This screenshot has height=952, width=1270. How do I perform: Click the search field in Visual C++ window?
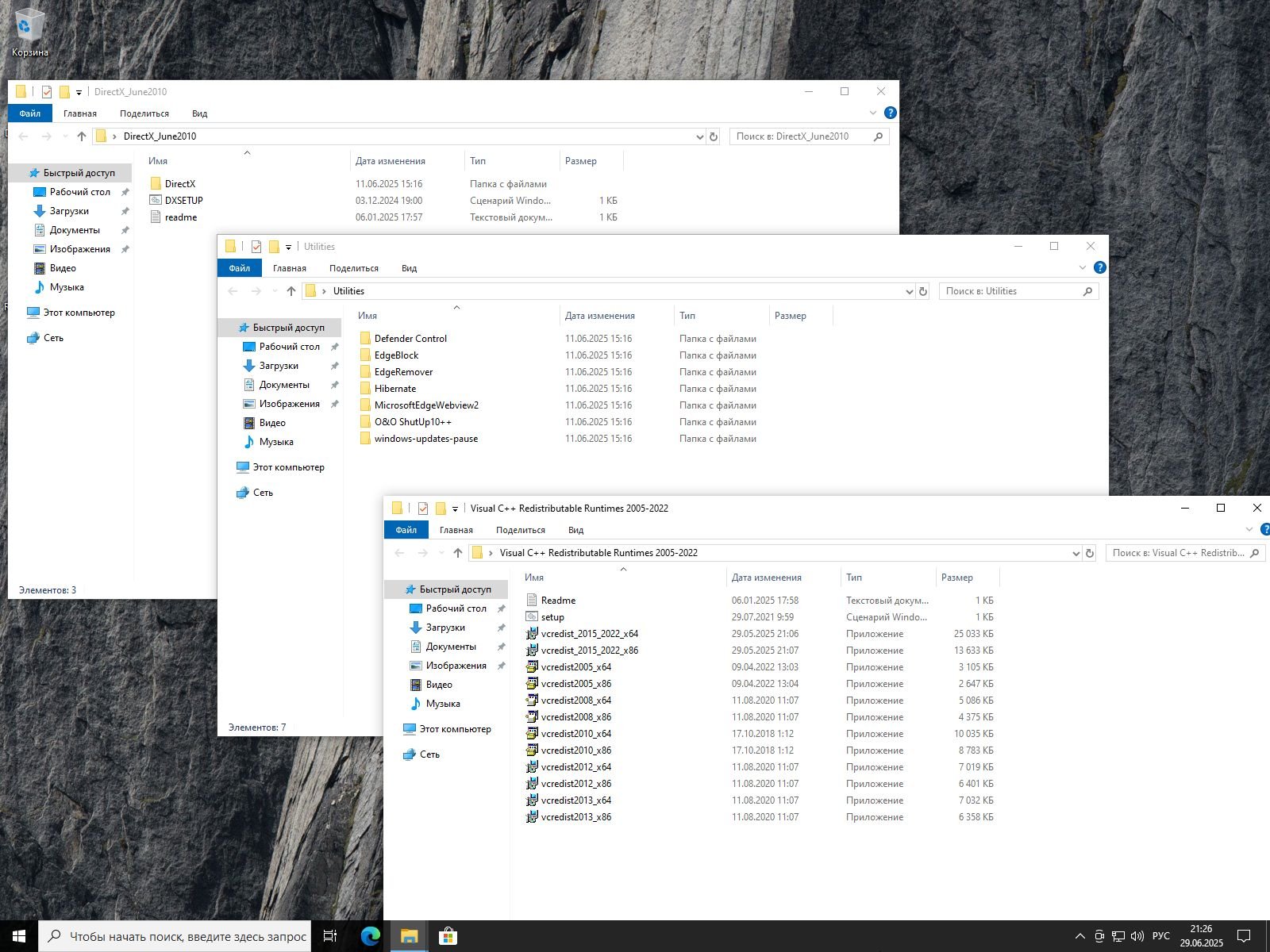[1185, 553]
